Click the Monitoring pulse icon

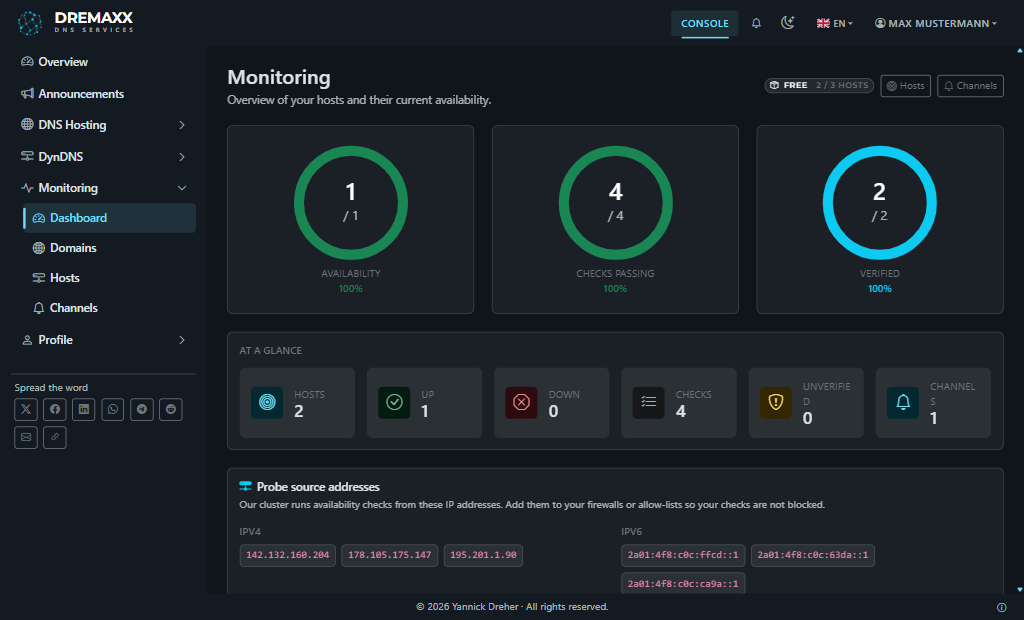pos(27,188)
